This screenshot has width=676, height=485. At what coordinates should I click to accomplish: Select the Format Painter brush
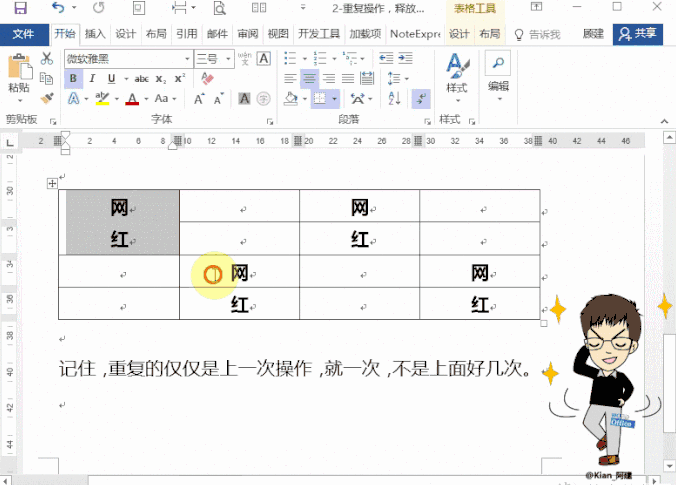click(x=47, y=98)
